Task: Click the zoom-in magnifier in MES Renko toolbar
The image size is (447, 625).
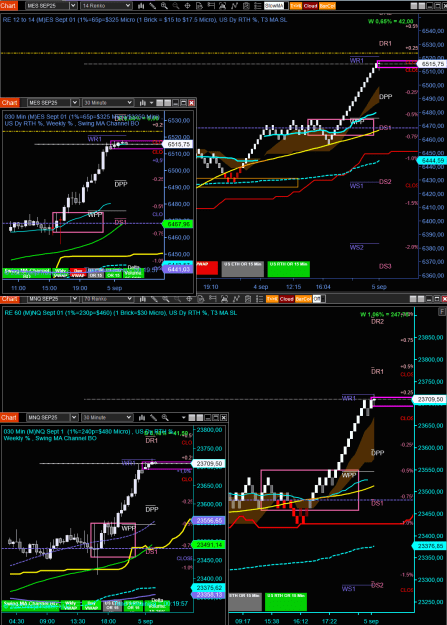Action: [x=164, y=6]
